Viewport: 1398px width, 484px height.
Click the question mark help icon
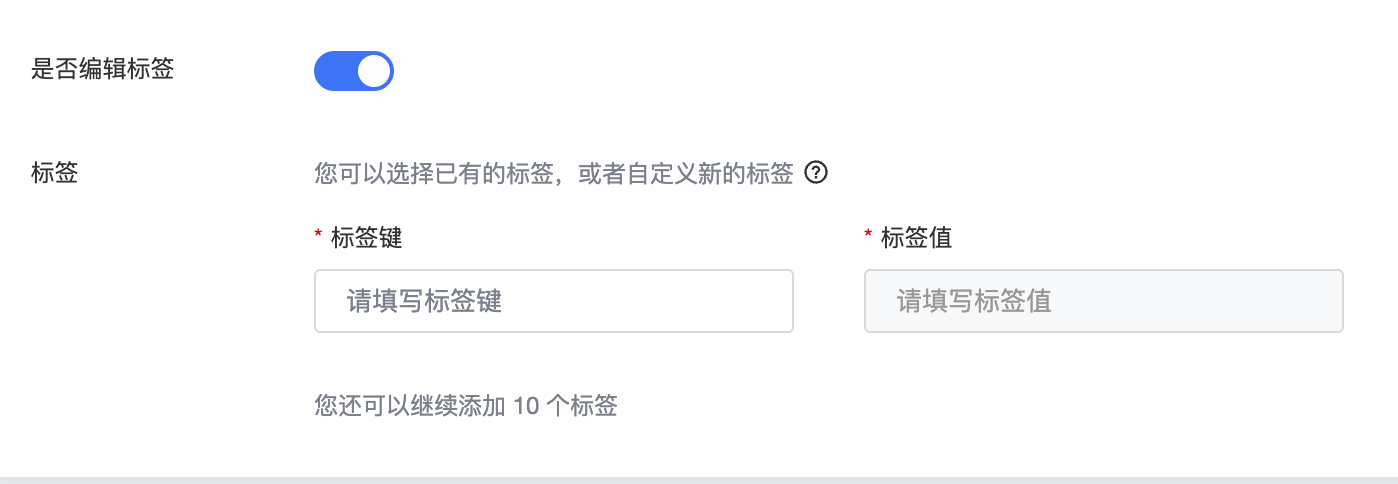pos(816,174)
